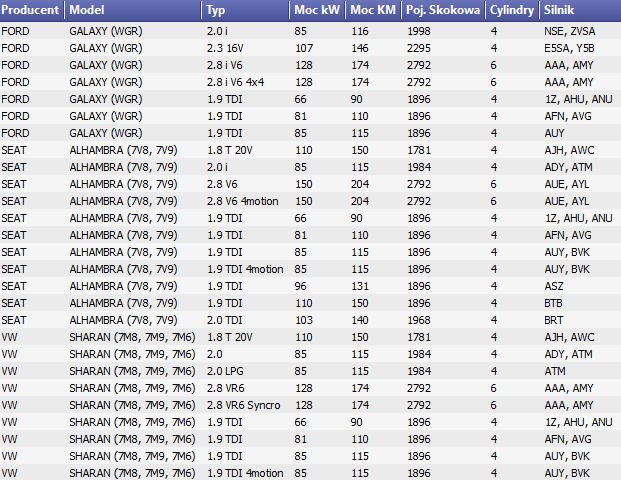
Task: Click the '96' kW cell
Action: [x=301, y=286]
